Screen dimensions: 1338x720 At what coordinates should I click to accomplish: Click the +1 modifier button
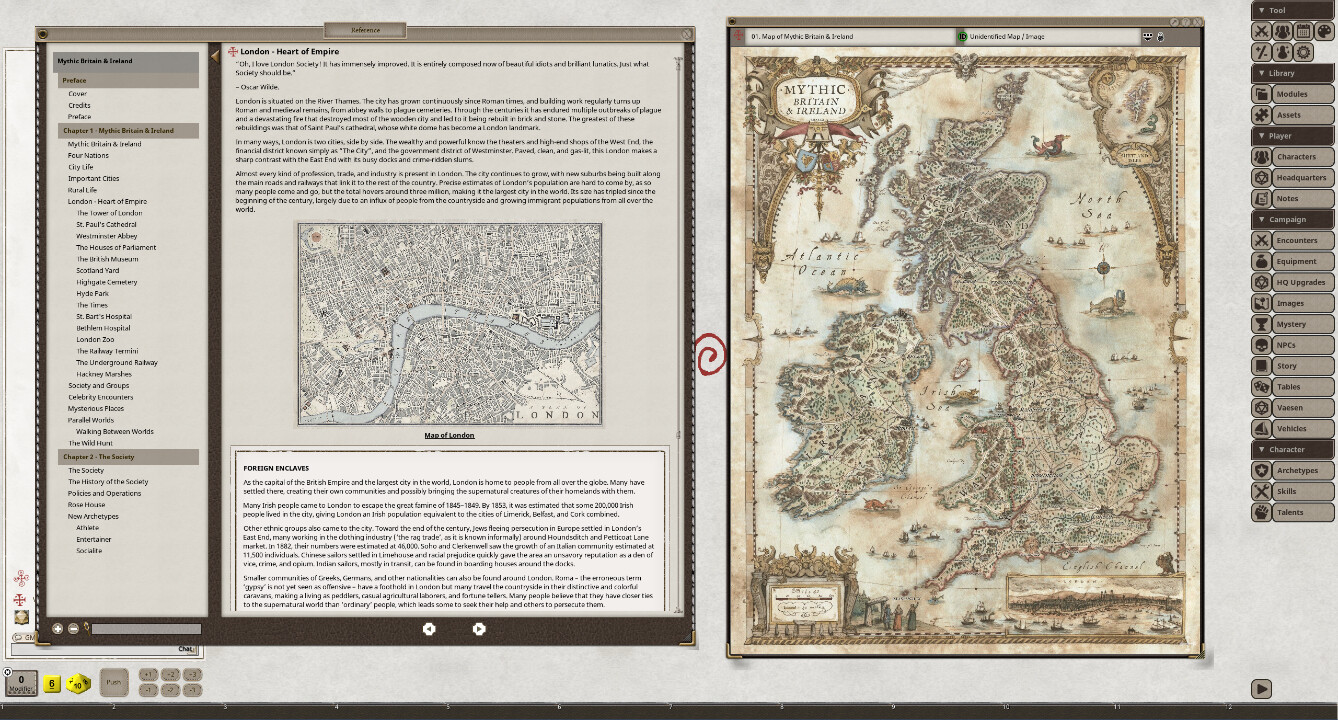coord(147,675)
